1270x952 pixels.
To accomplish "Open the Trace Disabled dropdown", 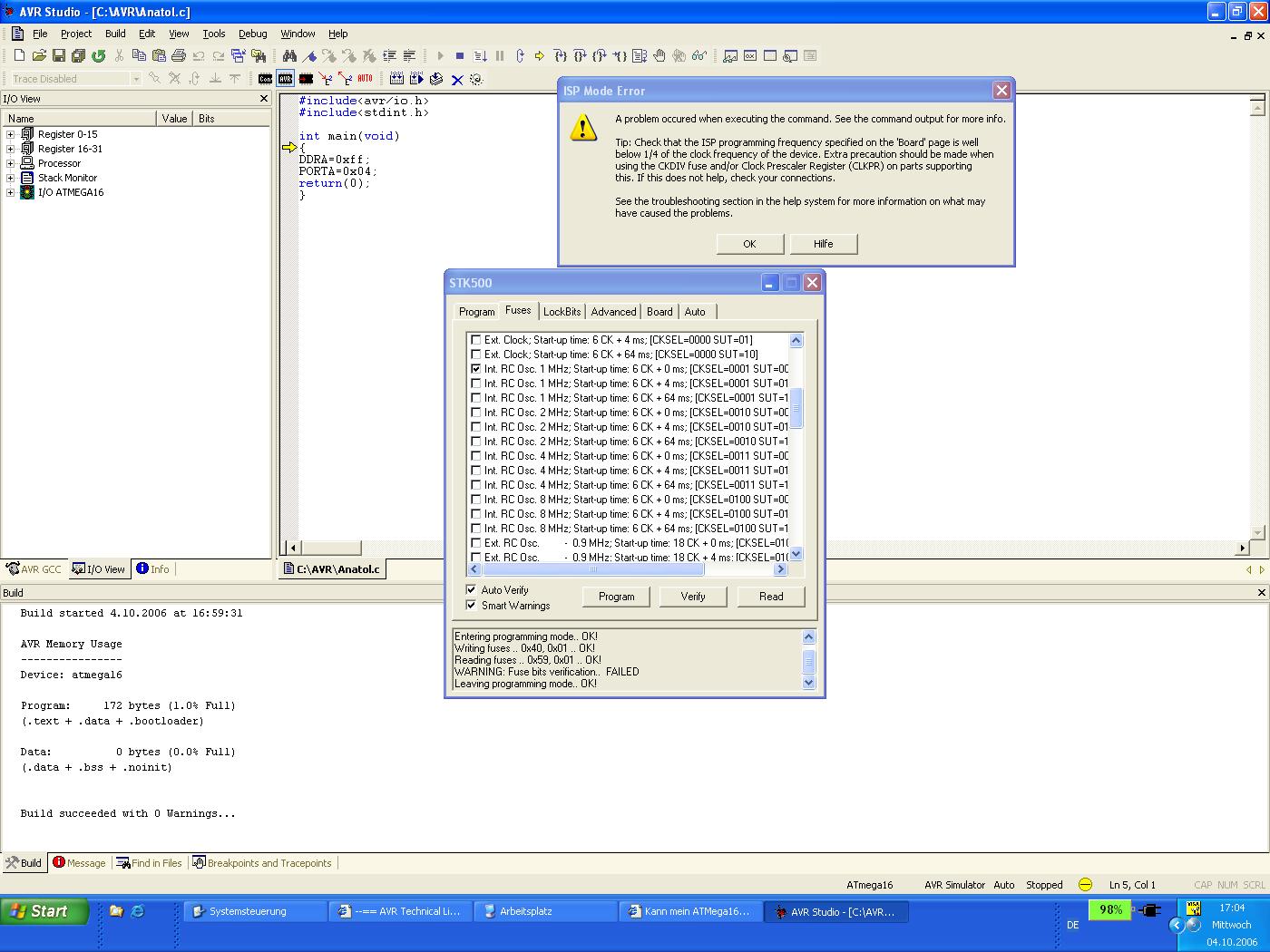I will tap(136, 79).
